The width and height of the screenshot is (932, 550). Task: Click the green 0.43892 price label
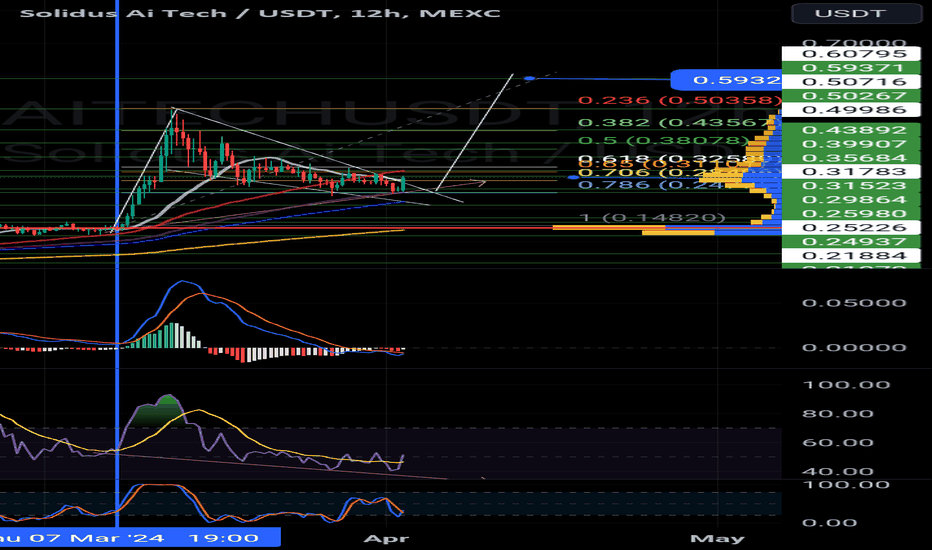pos(852,130)
